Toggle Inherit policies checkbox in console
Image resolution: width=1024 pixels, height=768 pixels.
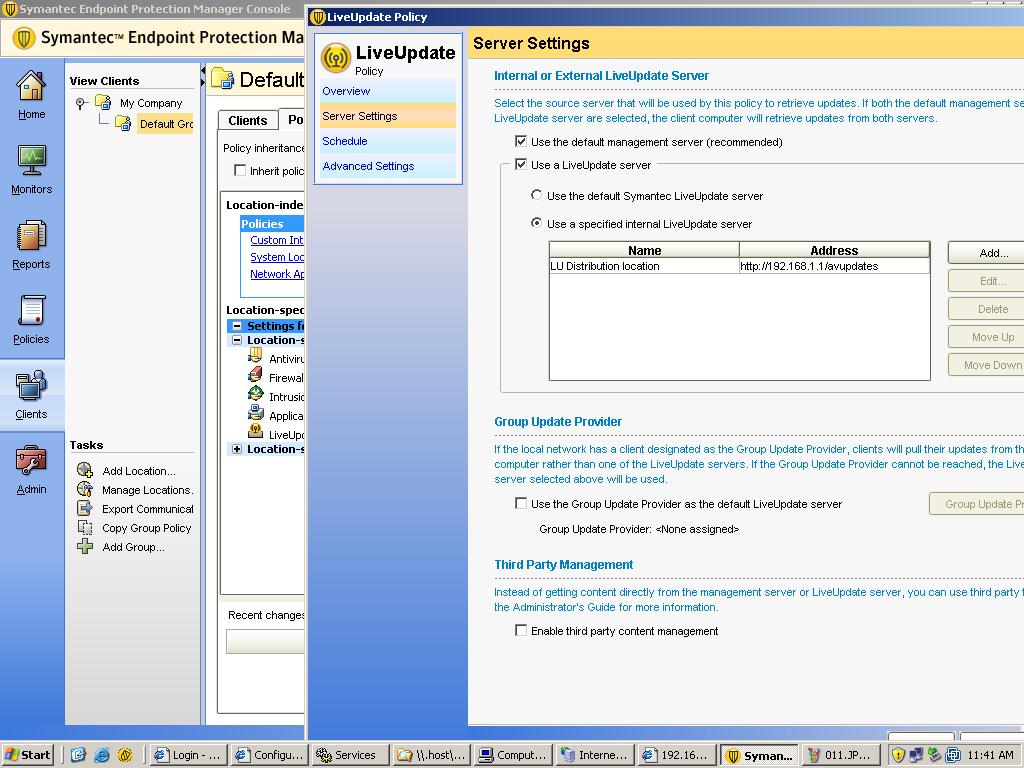[x=240, y=170]
